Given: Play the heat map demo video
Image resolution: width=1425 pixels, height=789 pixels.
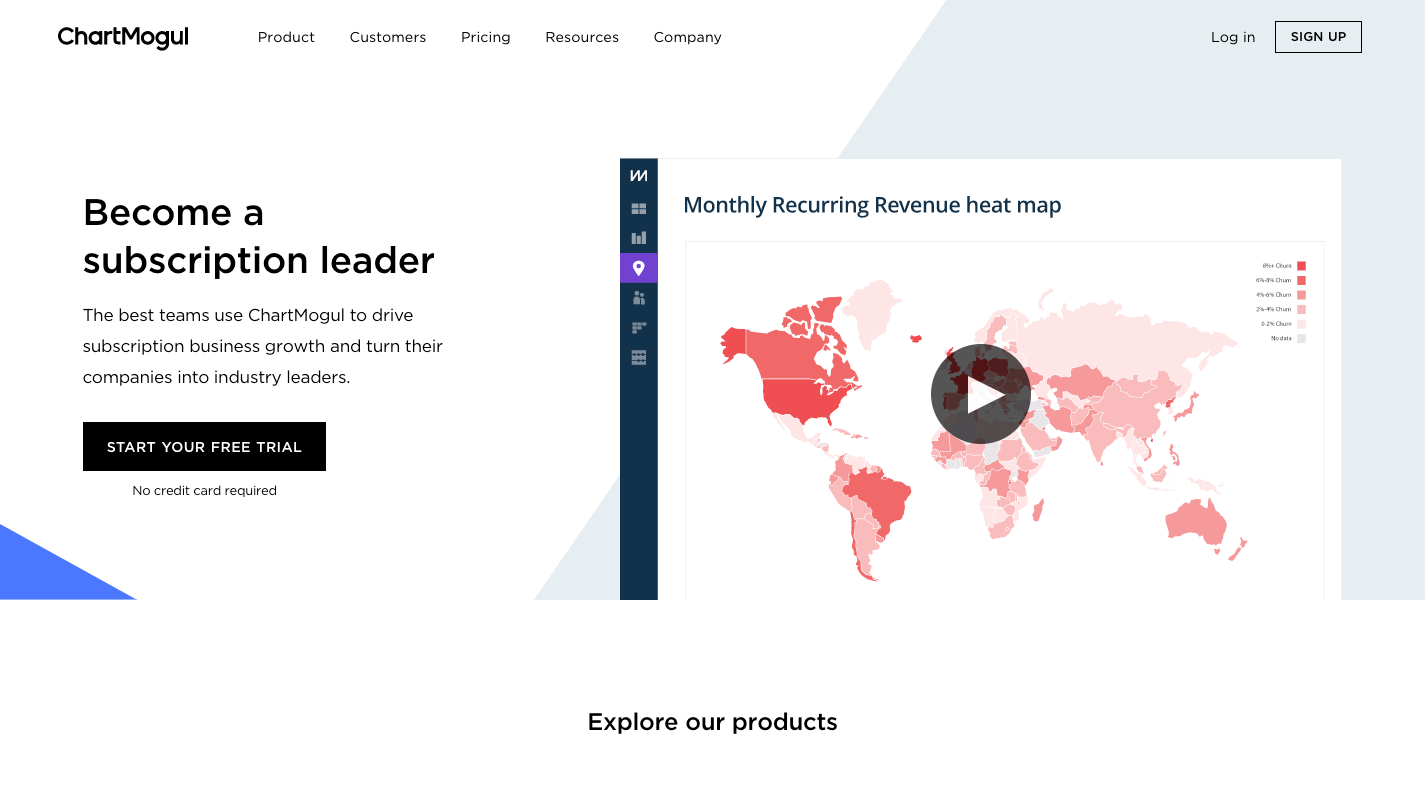Looking at the screenshot, I should coord(981,394).
